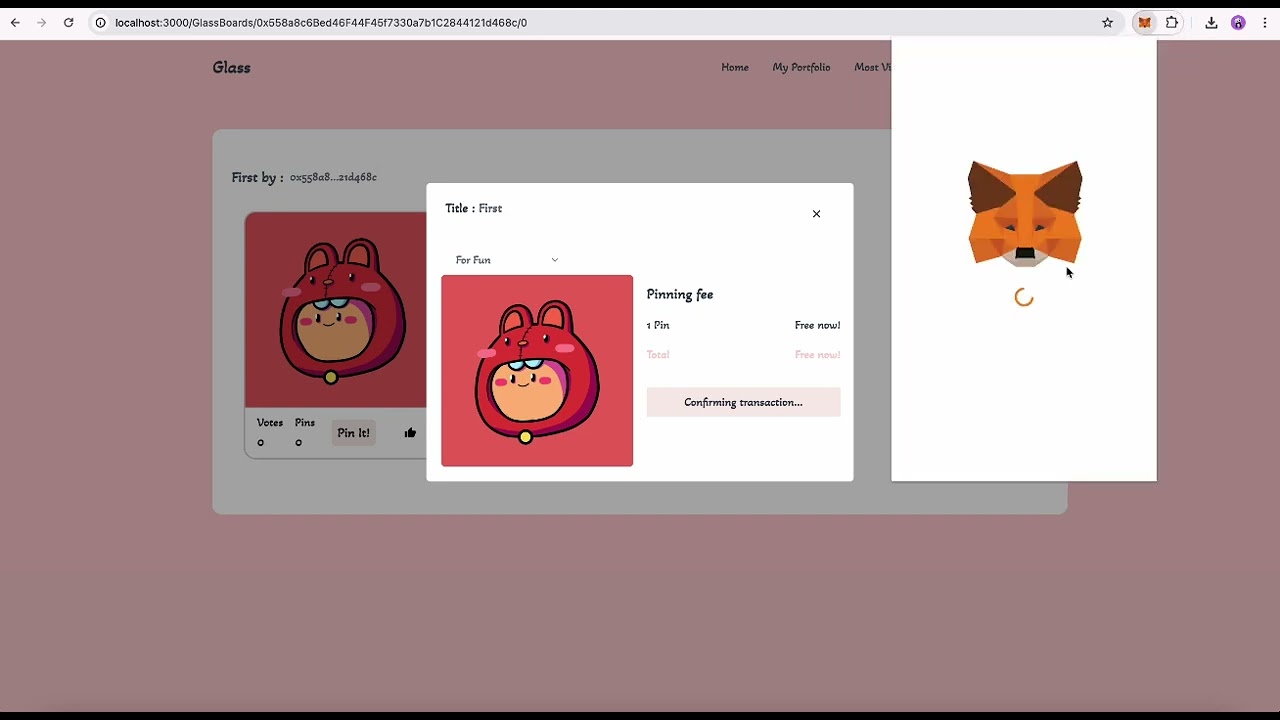Click the 'Votes' label on the card
Viewport: 1280px width, 720px height.
(x=270, y=422)
